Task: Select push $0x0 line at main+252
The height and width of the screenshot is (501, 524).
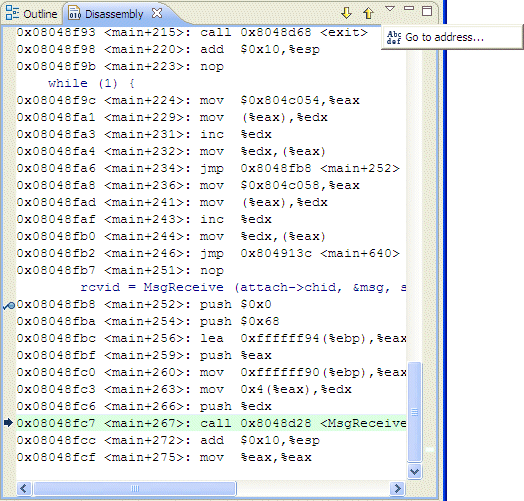Action: pos(144,304)
